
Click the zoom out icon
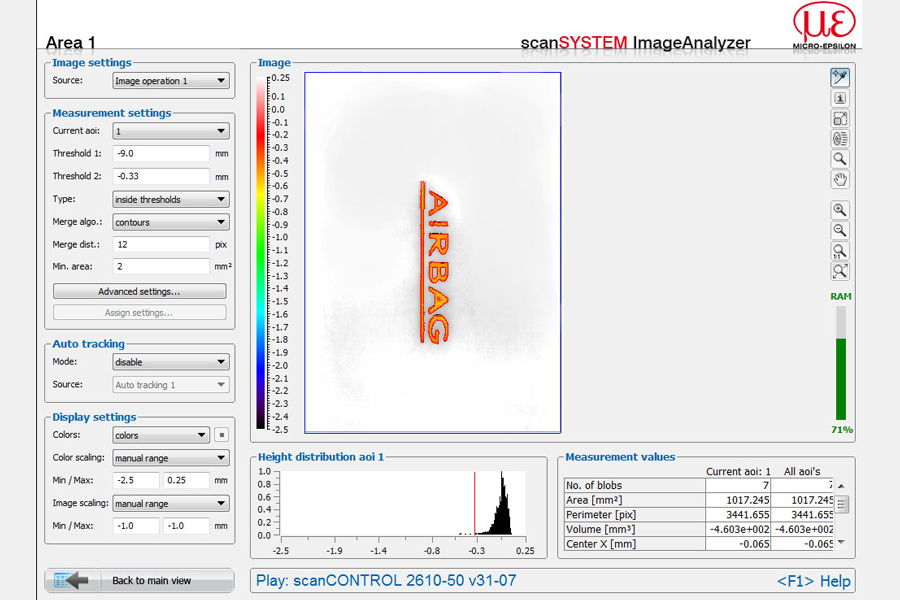(x=840, y=230)
